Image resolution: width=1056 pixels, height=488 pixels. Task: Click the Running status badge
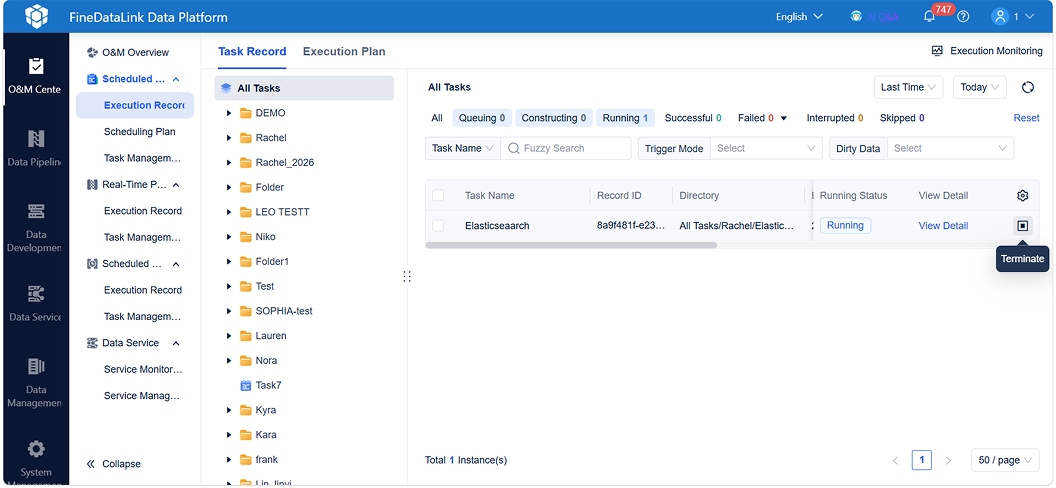coord(845,226)
